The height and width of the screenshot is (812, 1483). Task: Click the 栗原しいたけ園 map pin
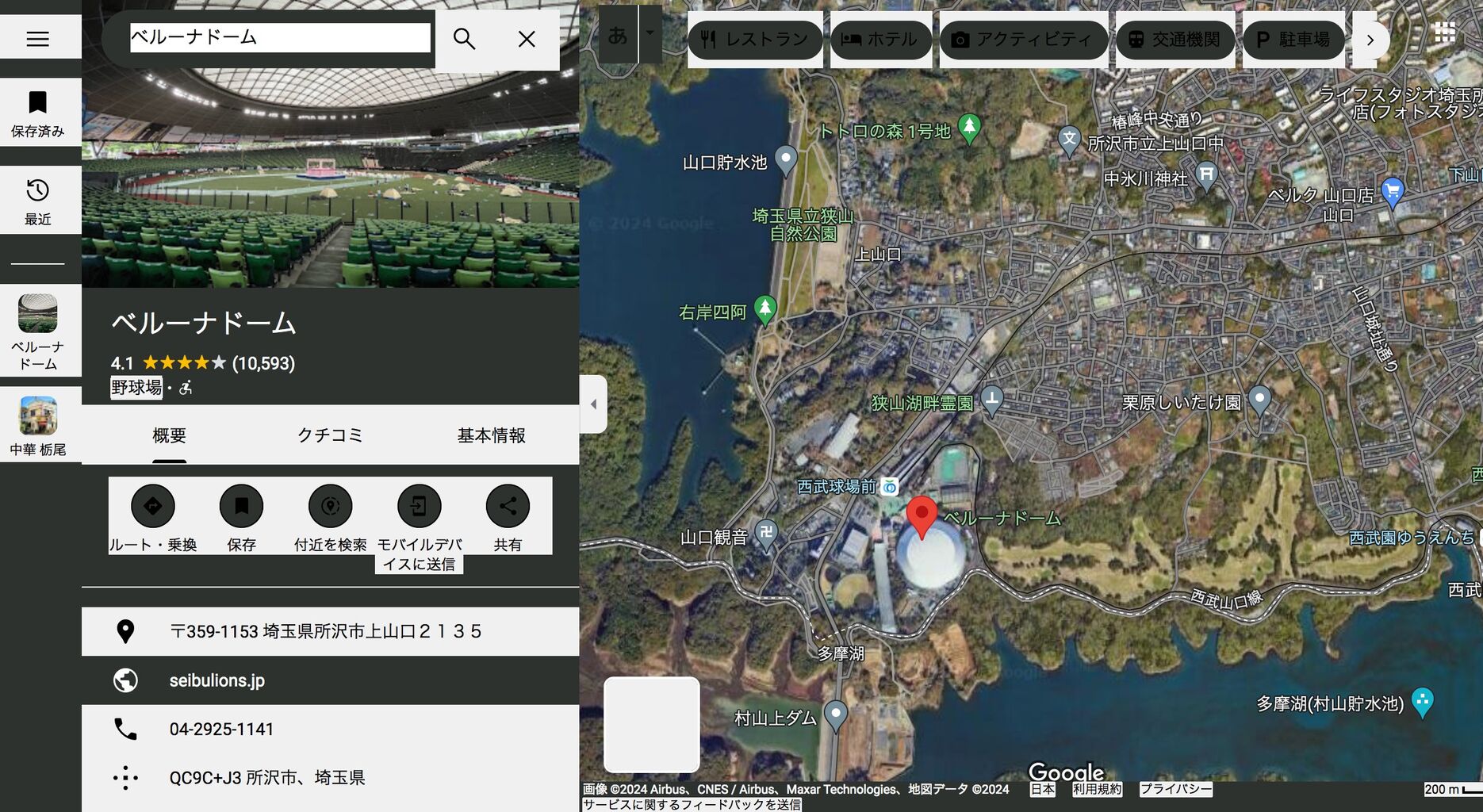1260,400
